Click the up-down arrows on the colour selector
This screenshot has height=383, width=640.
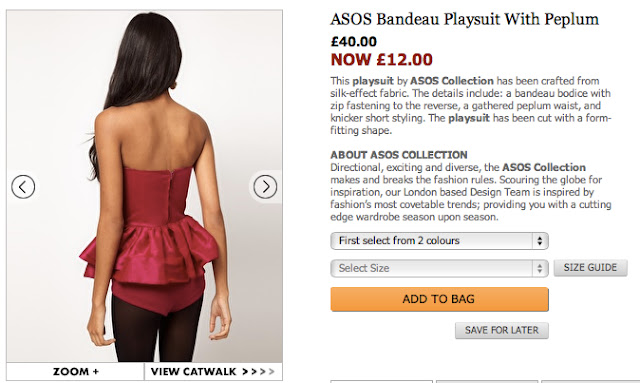point(540,241)
